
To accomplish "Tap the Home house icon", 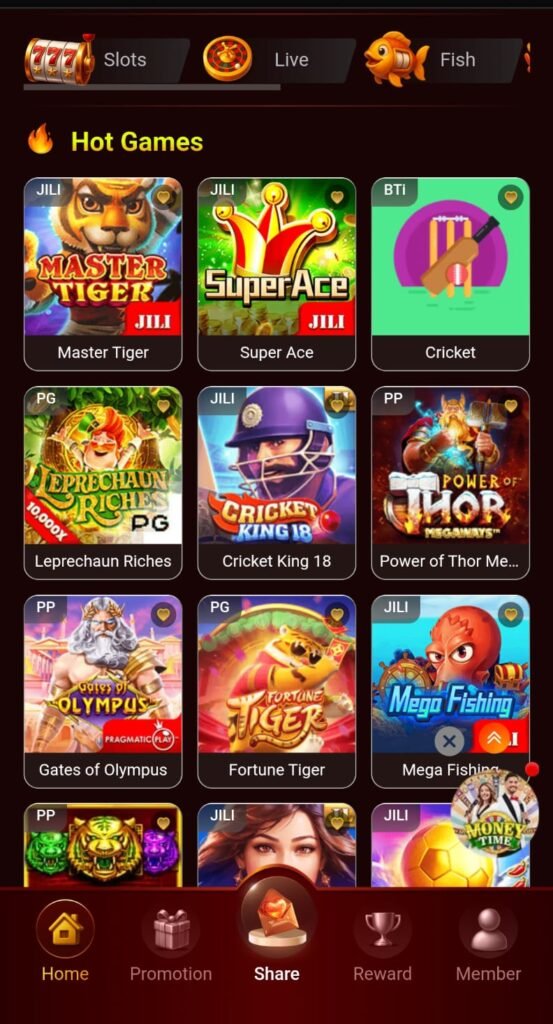I will coord(65,929).
